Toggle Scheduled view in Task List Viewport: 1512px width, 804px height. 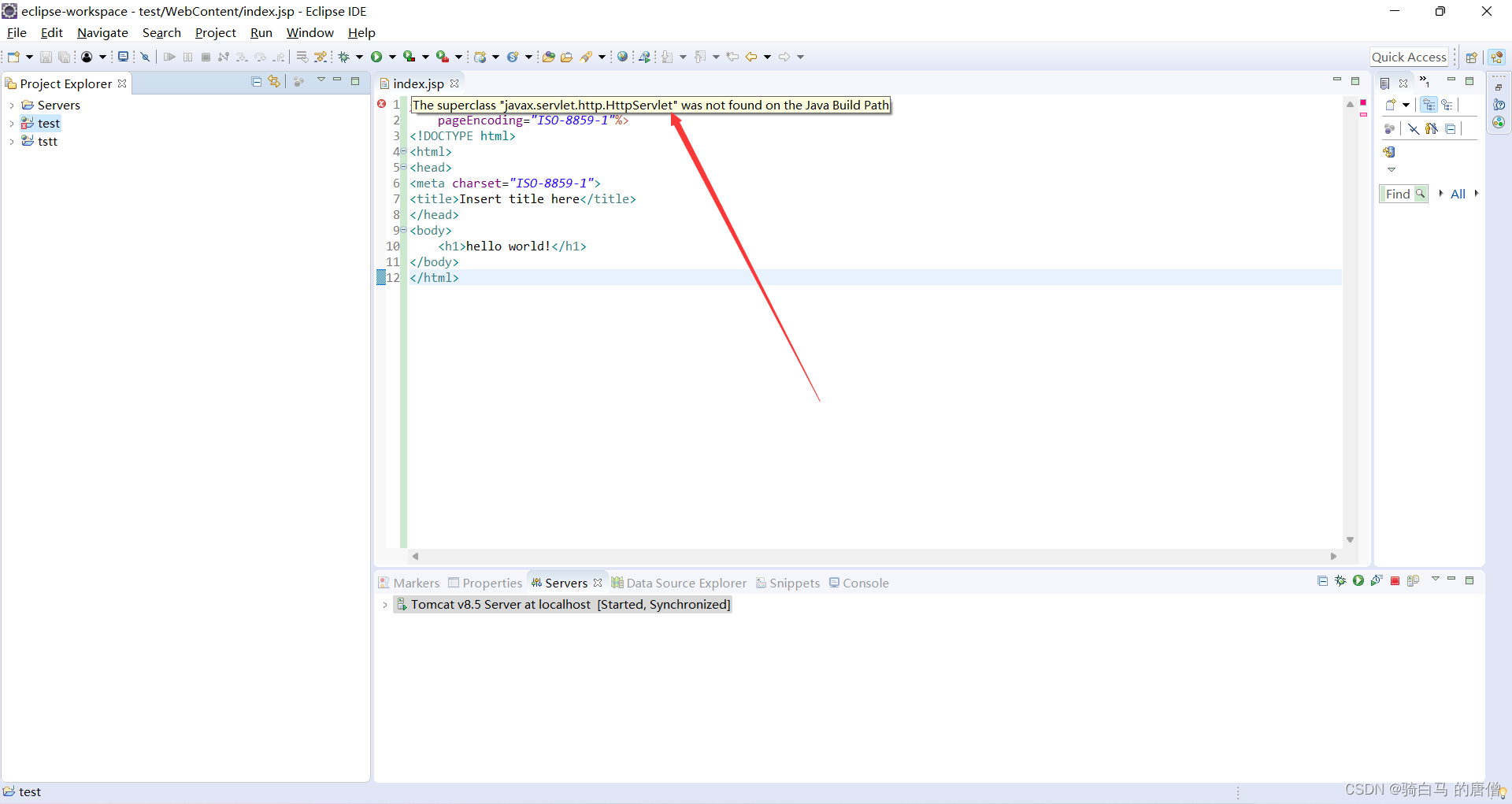[1447, 105]
